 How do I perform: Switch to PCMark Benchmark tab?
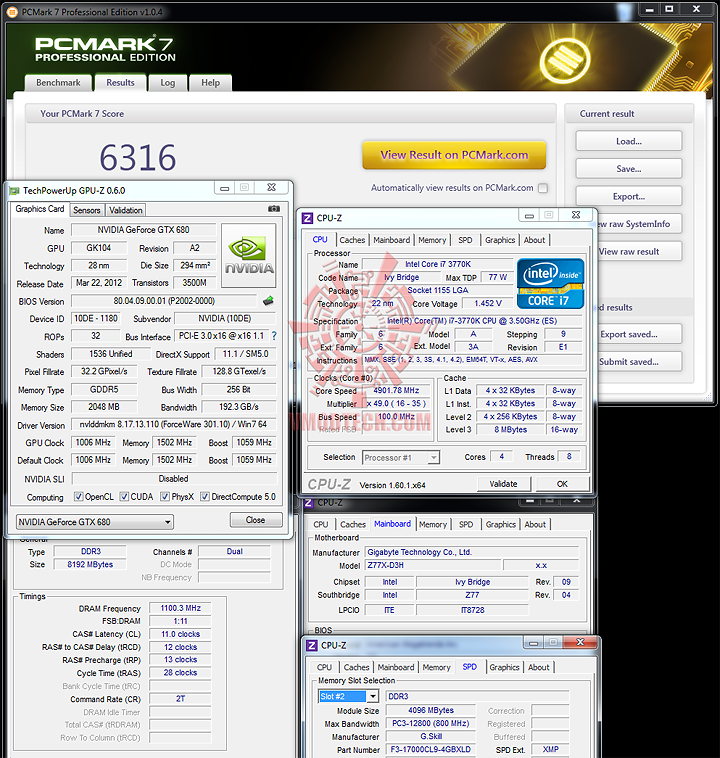point(58,83)
